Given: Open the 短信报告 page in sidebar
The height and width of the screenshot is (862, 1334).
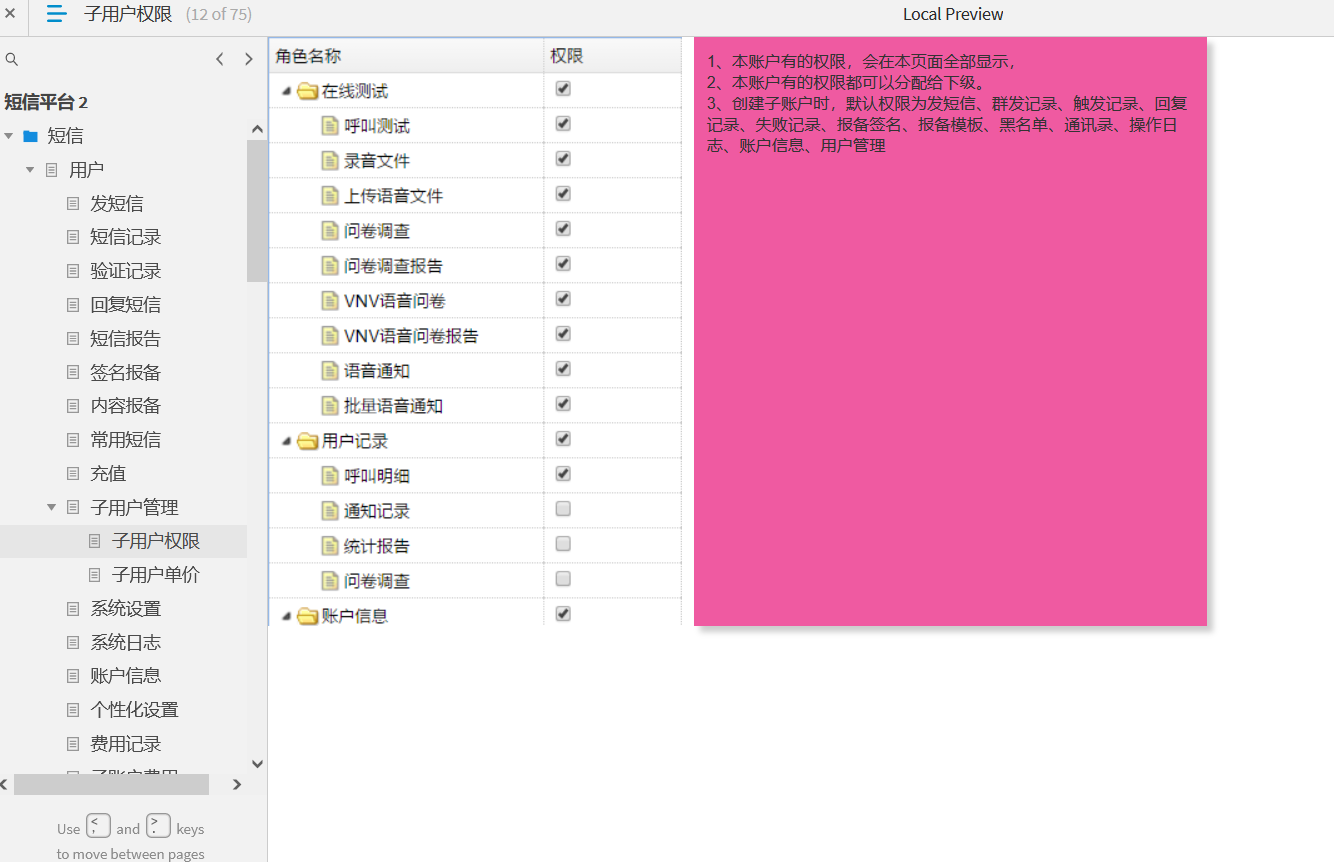Looking at the screenshot, I should 126,339.
